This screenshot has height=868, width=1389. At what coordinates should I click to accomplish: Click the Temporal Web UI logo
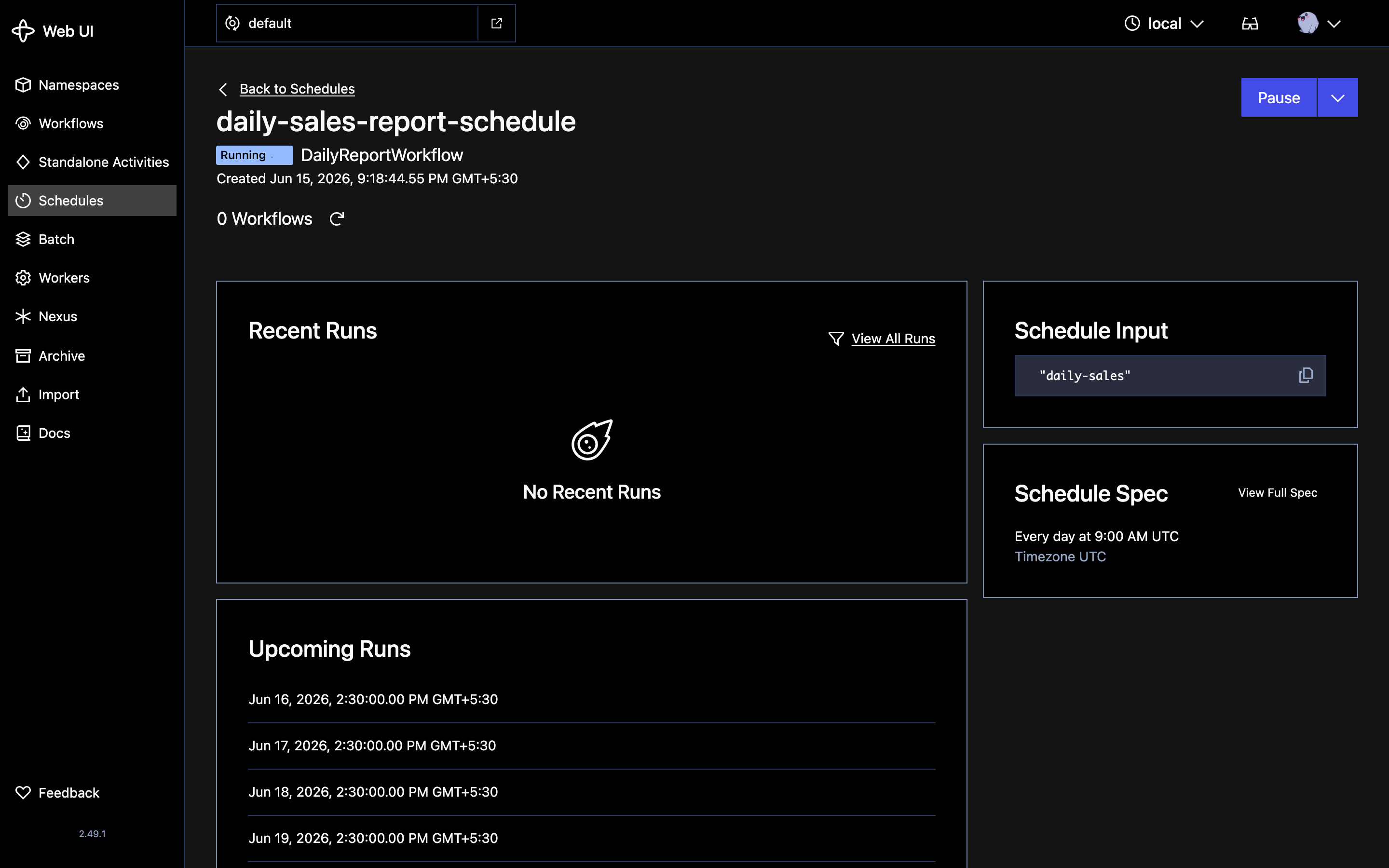pyautogui.click(x=23, y=31)
